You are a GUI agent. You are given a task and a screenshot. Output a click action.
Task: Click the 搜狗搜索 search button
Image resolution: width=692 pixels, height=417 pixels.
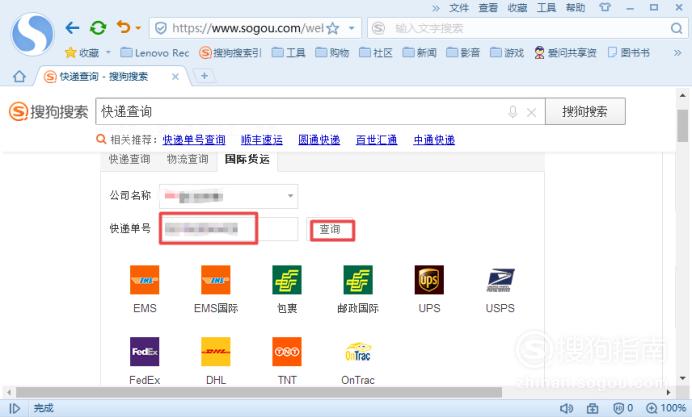pyautogui.click(x=585, y=111)
